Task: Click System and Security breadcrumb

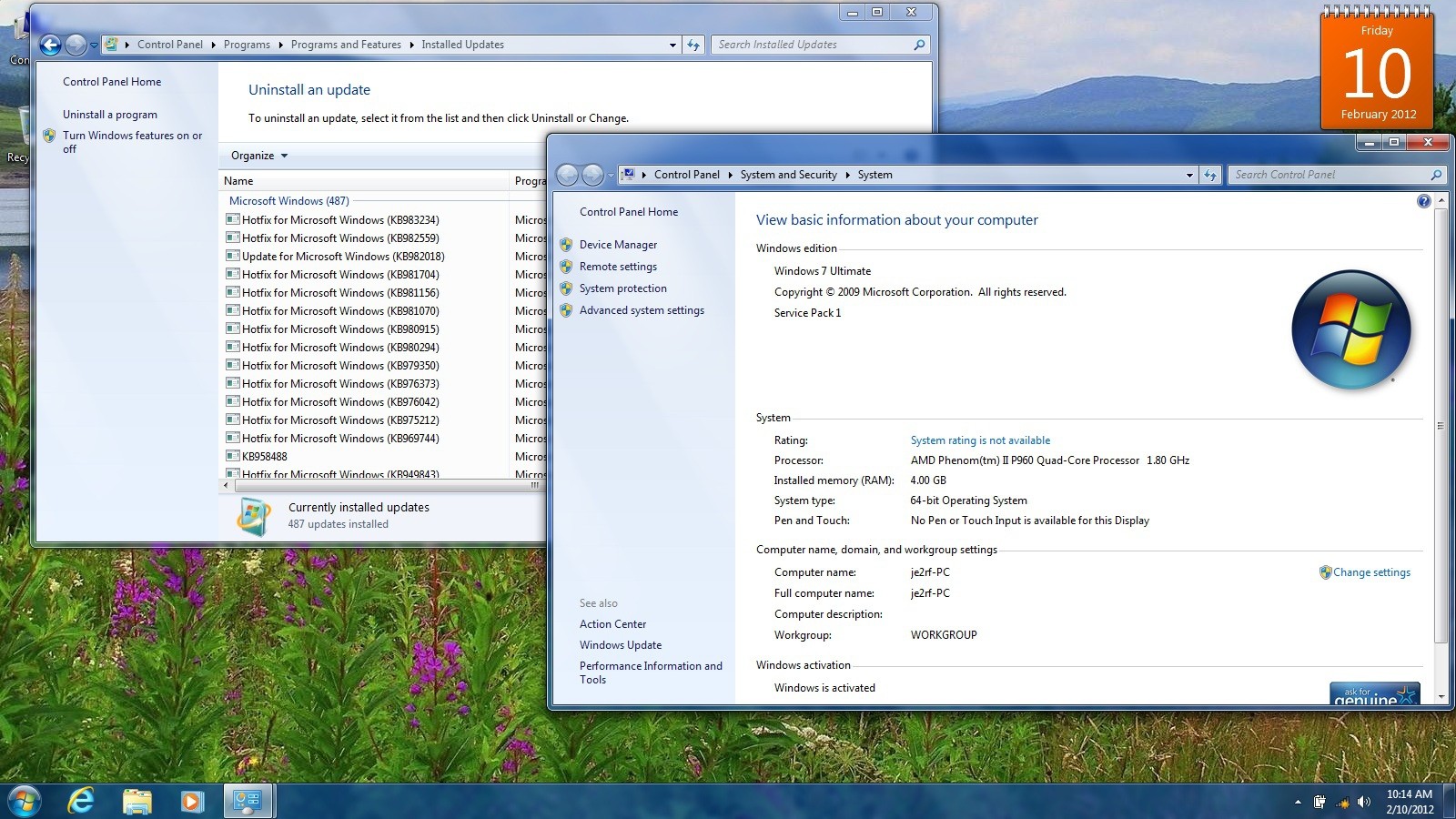Action: click(788, 175)
